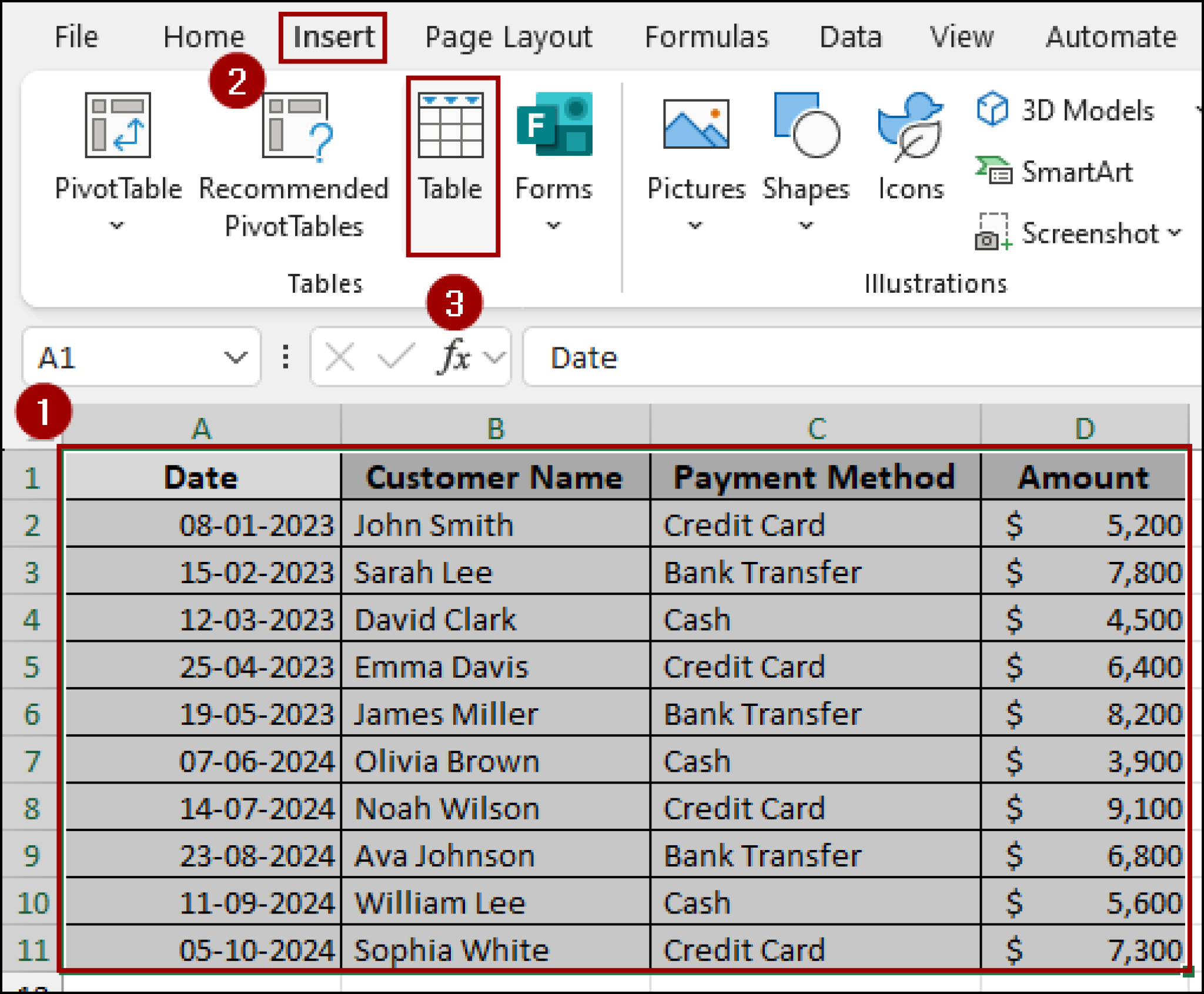Open the File menu

(x=75, y=36)
